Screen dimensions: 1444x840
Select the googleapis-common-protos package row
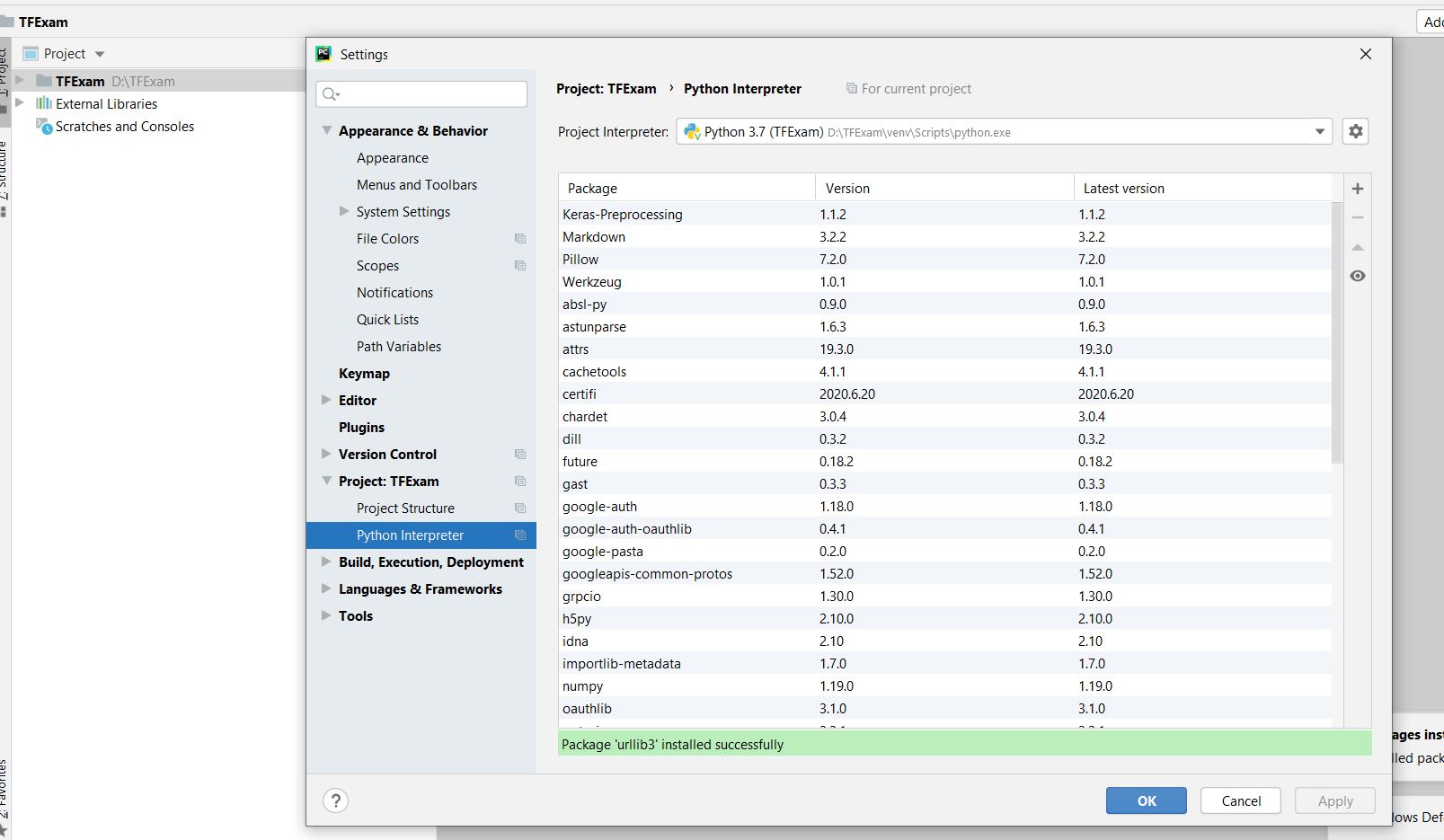pyautogui.click(x=944, y=573)
